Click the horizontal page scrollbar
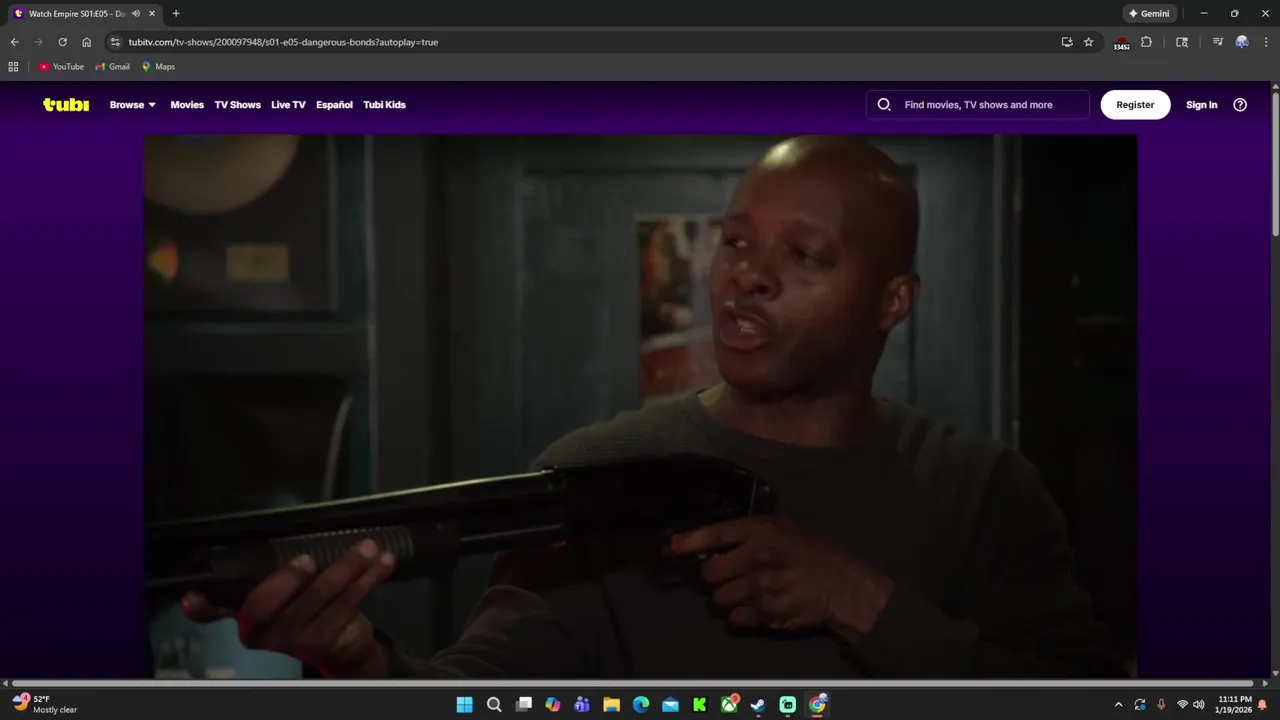 632,683
